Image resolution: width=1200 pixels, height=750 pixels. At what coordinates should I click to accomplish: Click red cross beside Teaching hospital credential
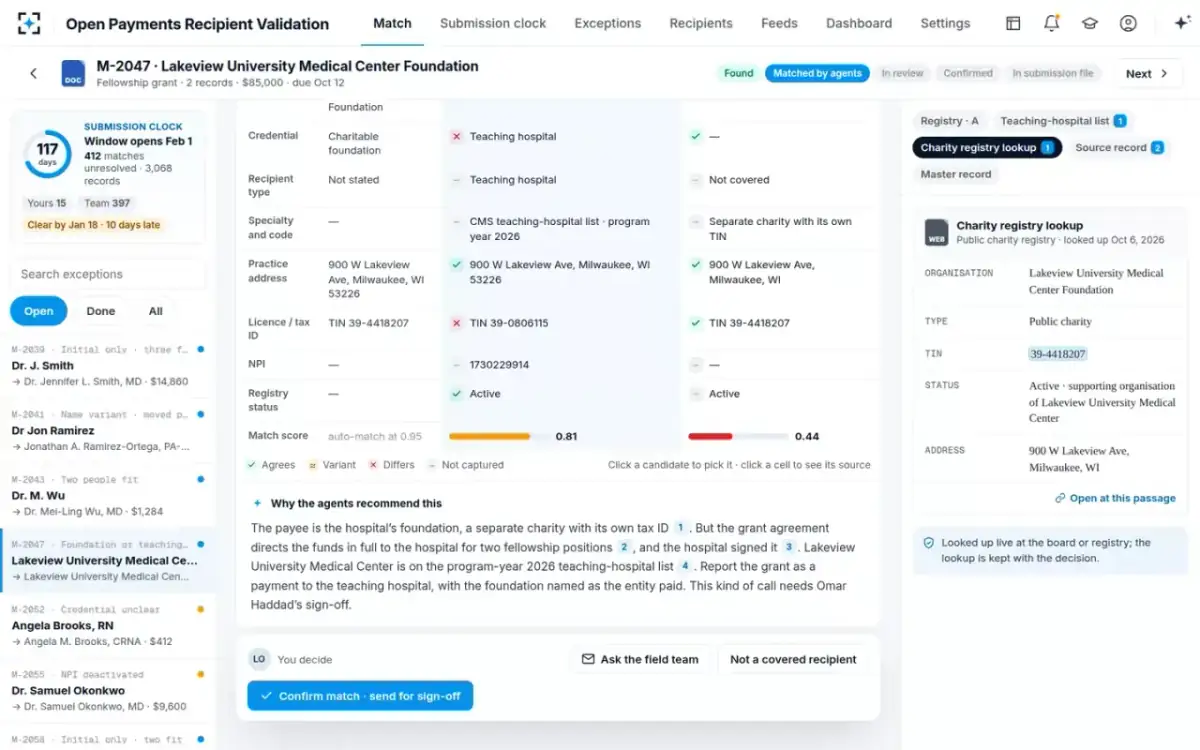[456, 136]
